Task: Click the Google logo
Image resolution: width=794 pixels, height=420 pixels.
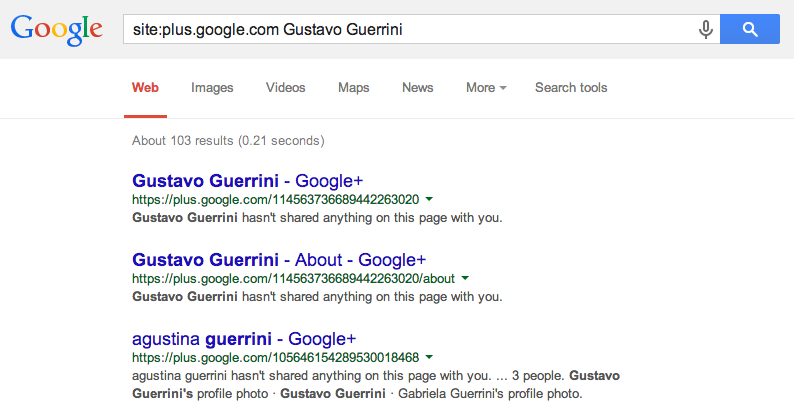Action: tap(57, 30)
